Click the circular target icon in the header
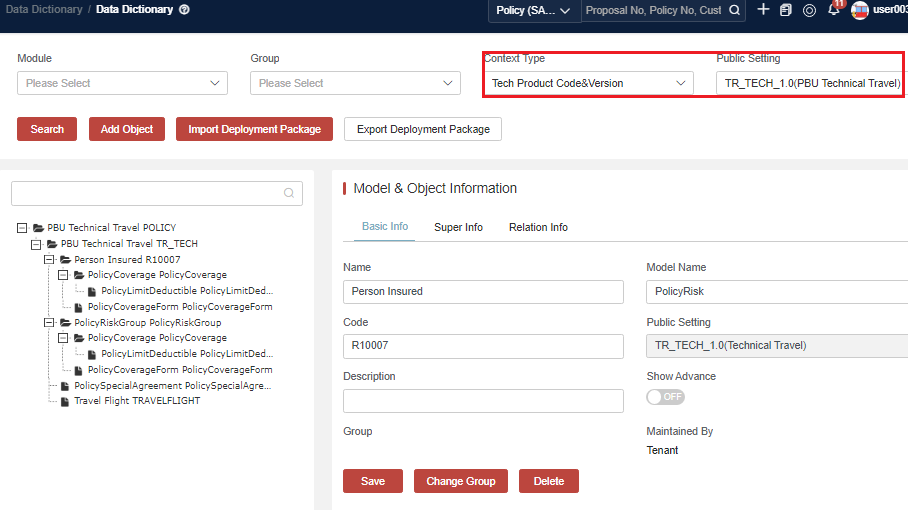This screenshot has height=510, width=908. point(809,10)
